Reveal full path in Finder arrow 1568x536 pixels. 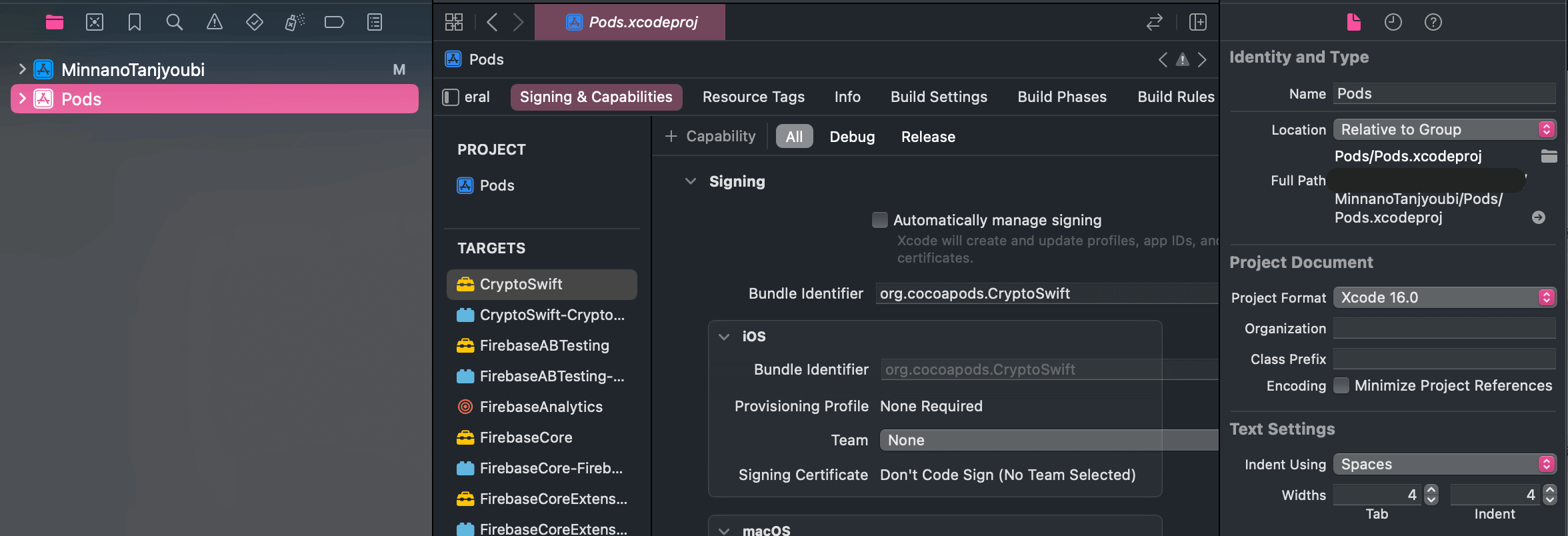coord(1539,217)
